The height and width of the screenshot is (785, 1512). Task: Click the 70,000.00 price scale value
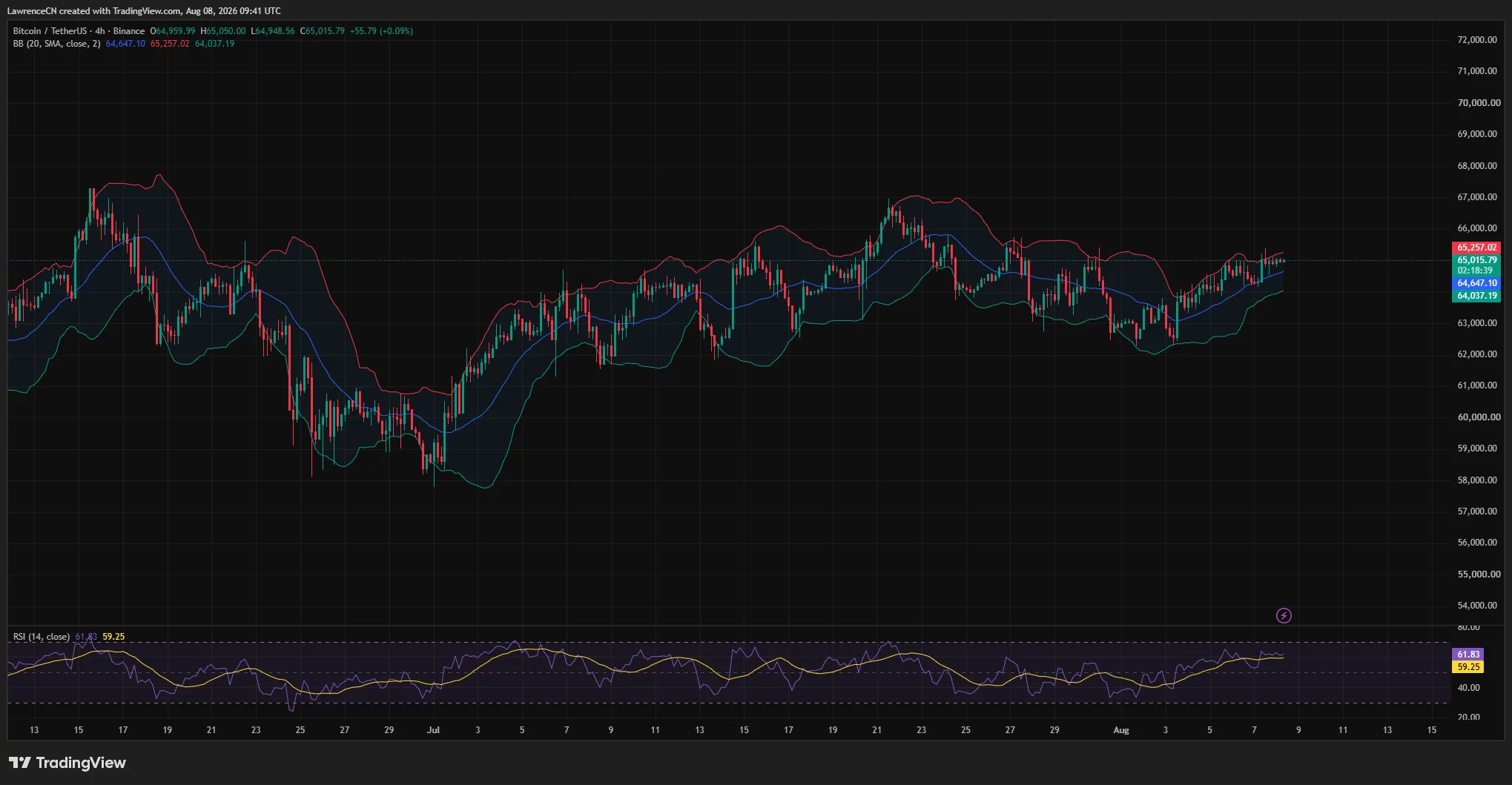tap(1477, 103)
